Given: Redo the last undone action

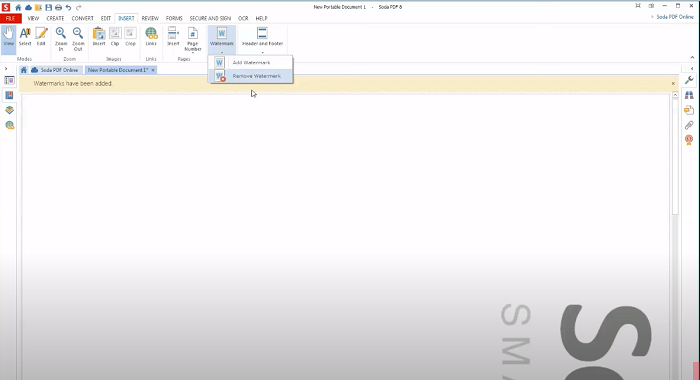Looking at the screenshot, I should [79, 7].
